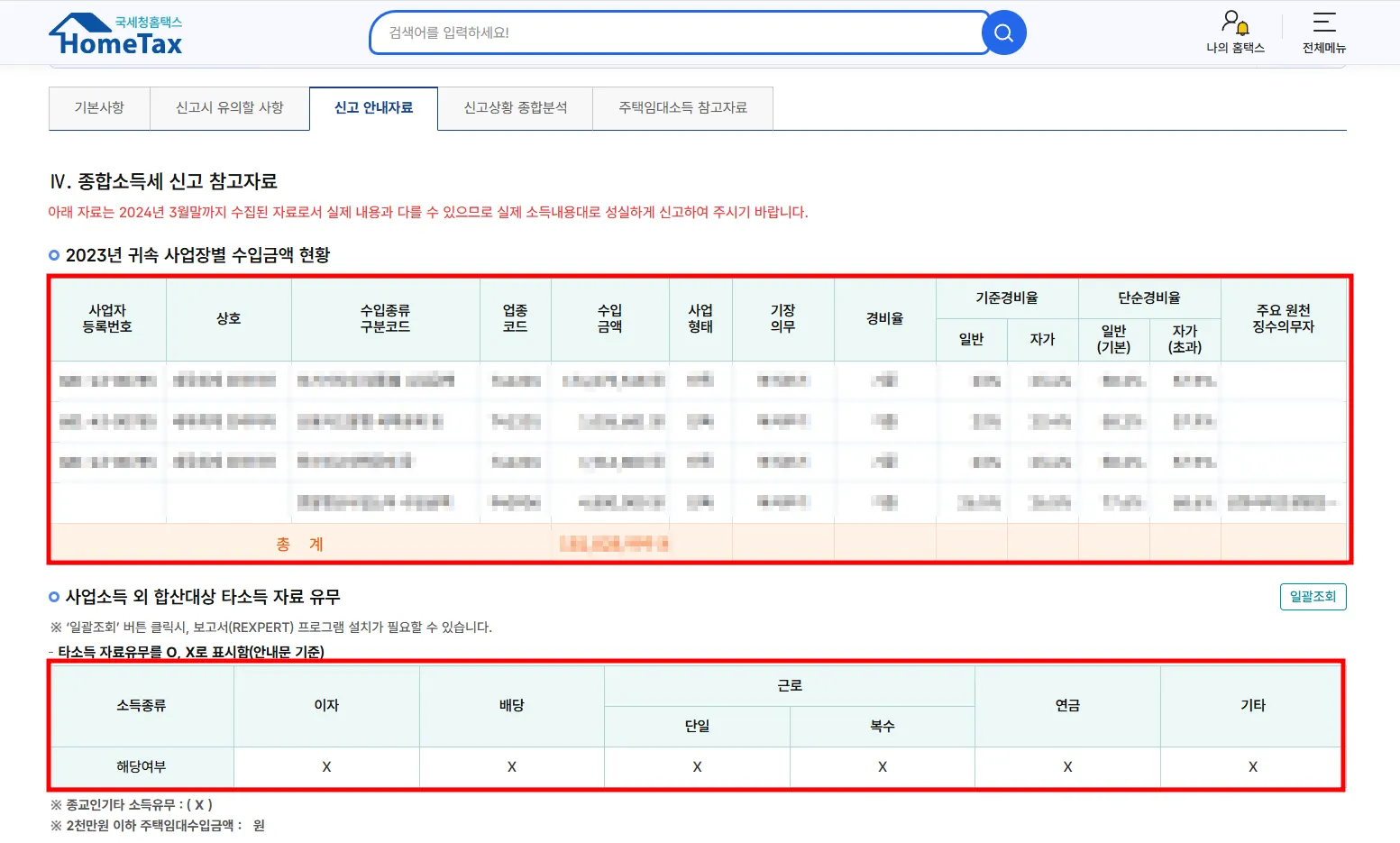
Task: Click the 사업 형태 column header
Action: tap(700, 319)
